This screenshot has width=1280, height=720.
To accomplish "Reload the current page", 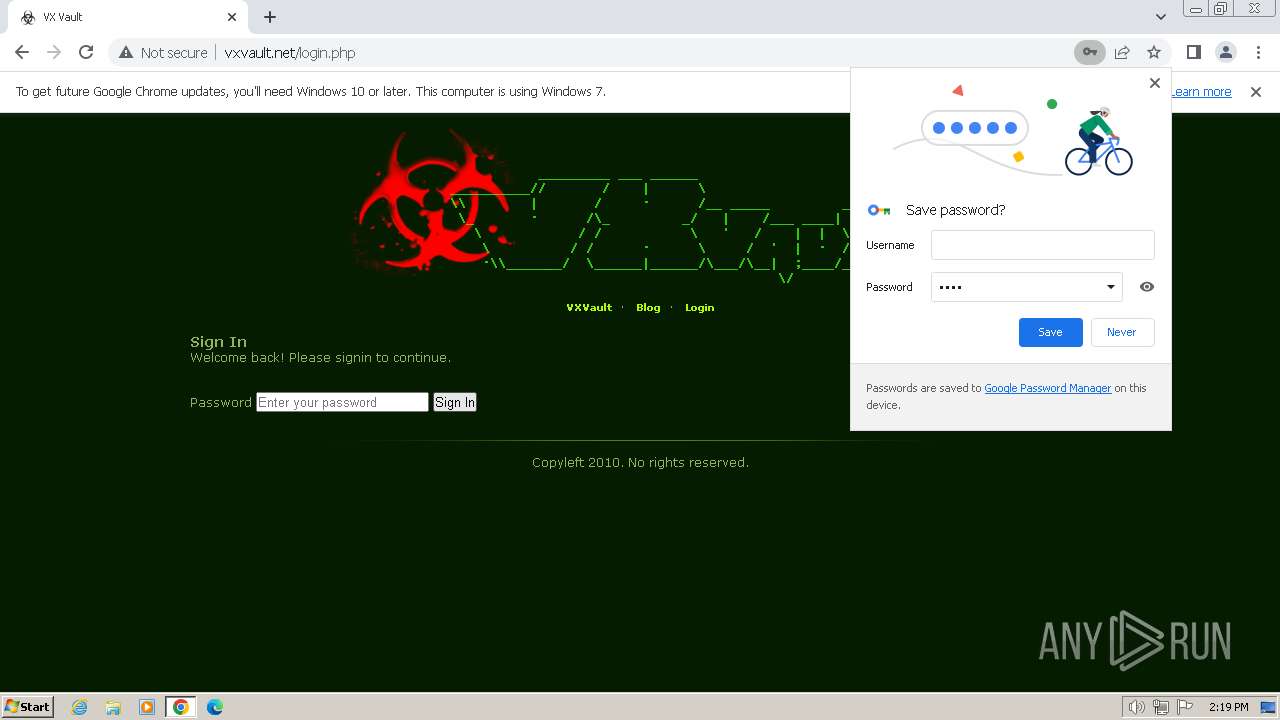I will tap(86, 52).
